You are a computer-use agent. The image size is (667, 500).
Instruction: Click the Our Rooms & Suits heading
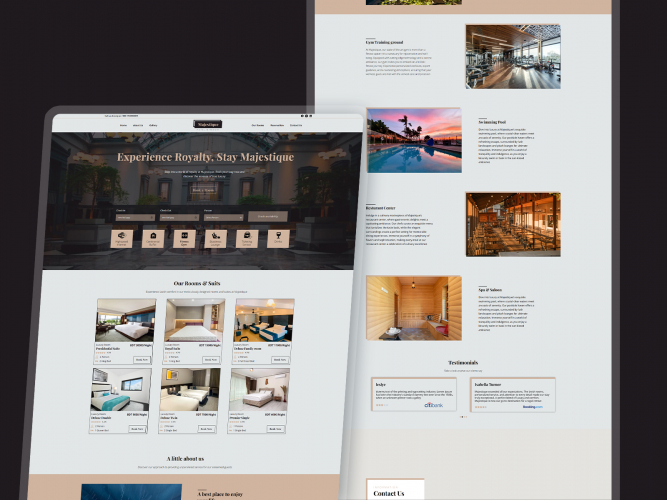[197, 283]
